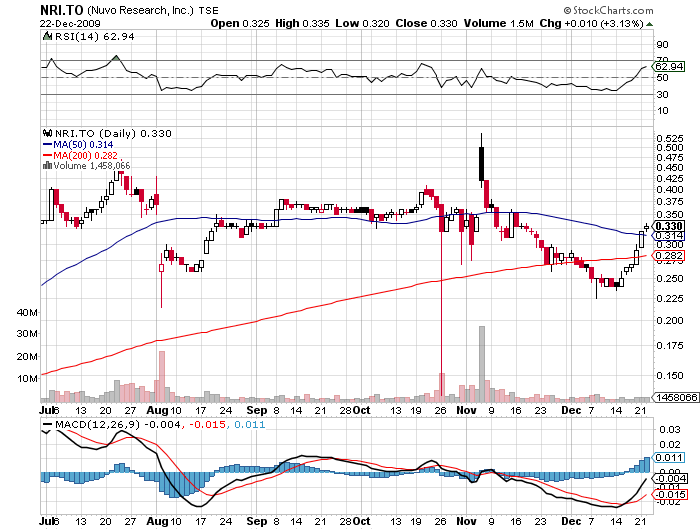
Task: Click the 0.314 blue MA tag on right axis
Action: [668, 236]
